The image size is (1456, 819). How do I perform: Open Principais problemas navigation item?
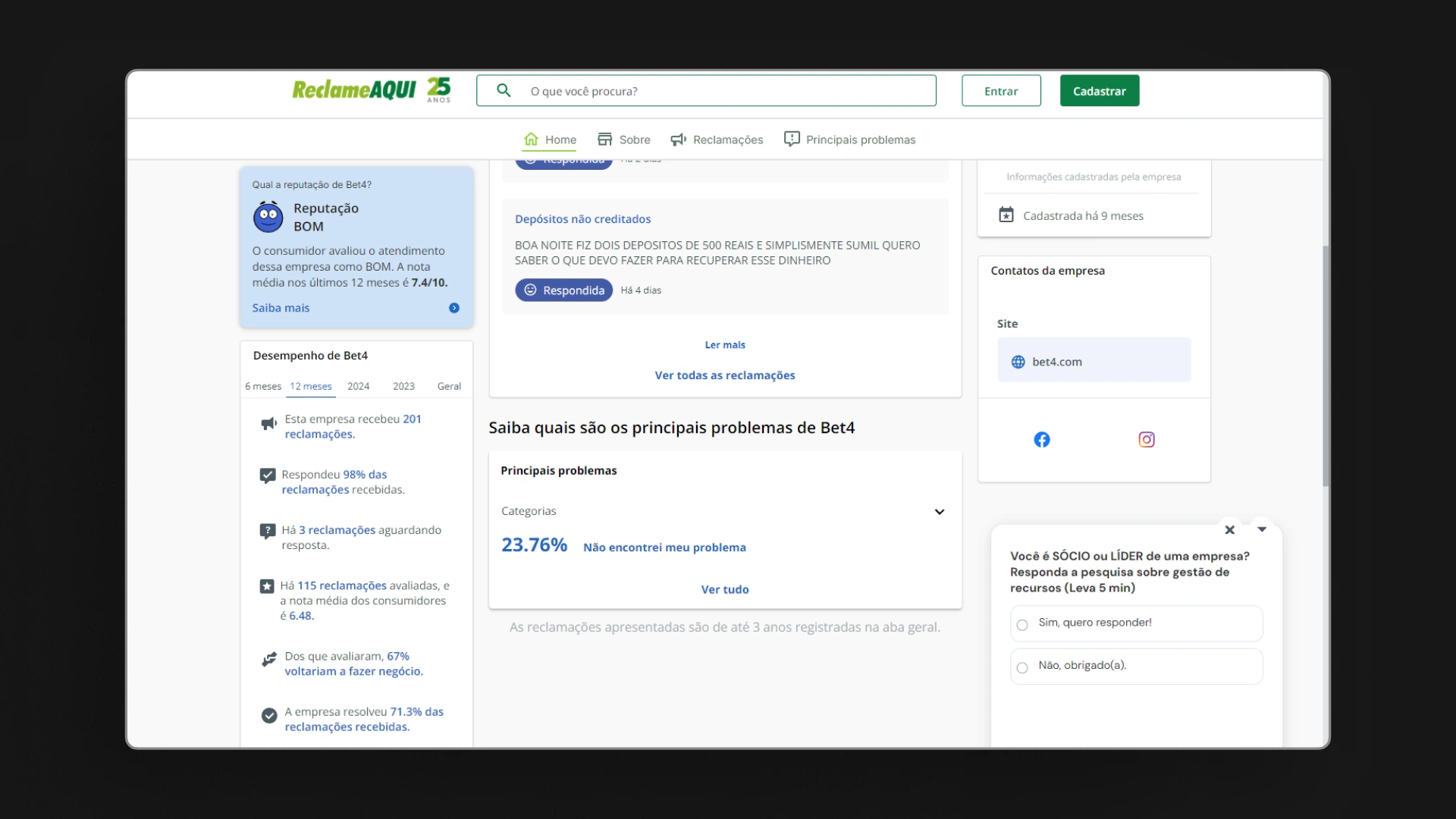[850, 140]
